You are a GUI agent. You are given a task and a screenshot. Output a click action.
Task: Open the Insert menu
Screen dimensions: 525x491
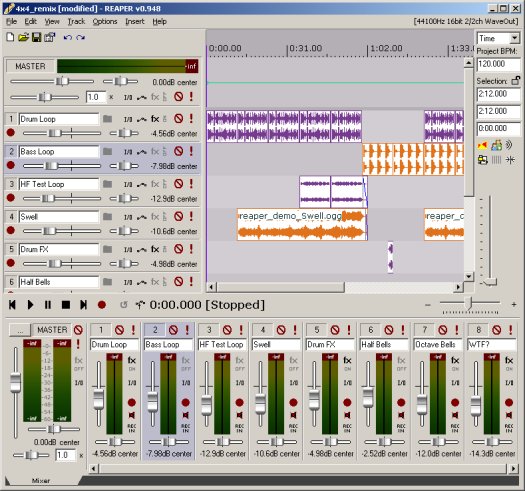(x=135, y=21)
